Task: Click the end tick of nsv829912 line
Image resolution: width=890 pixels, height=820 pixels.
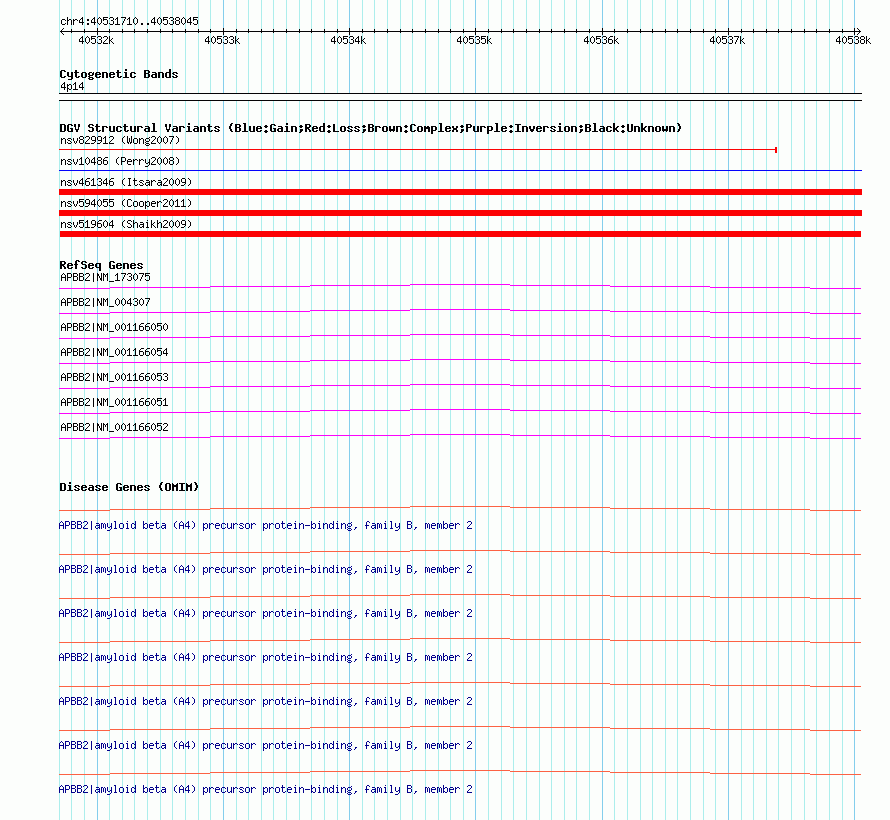Action: pos(776,150)
